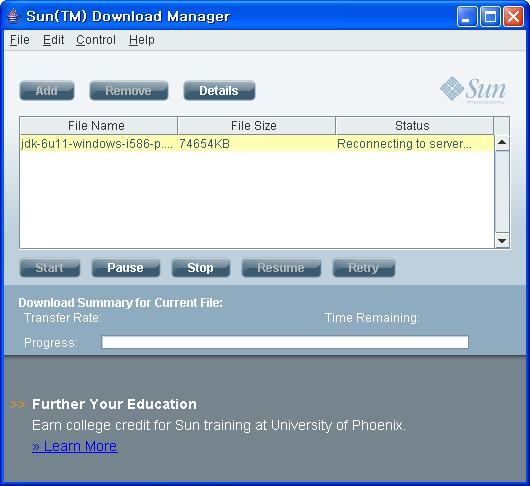Click the Transfer Rate label
This screenshot has width=530, height=486.
[63, 318]
